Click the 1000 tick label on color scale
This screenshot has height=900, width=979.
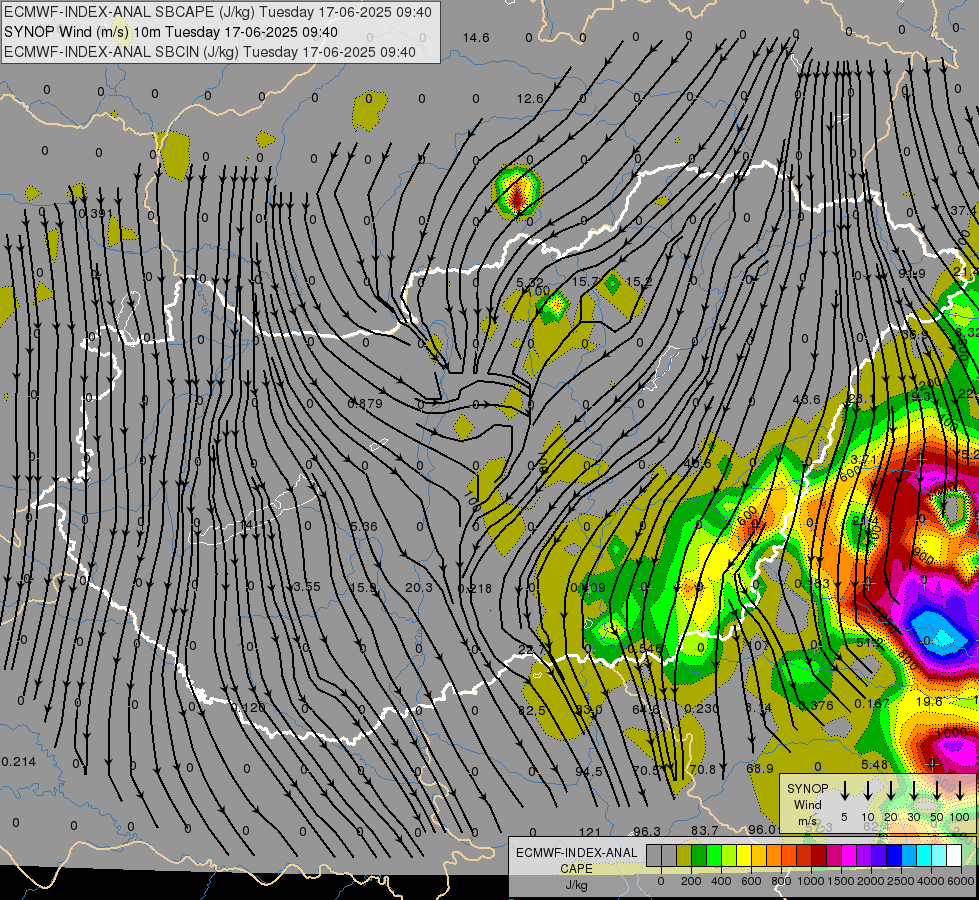pos(811,881)
